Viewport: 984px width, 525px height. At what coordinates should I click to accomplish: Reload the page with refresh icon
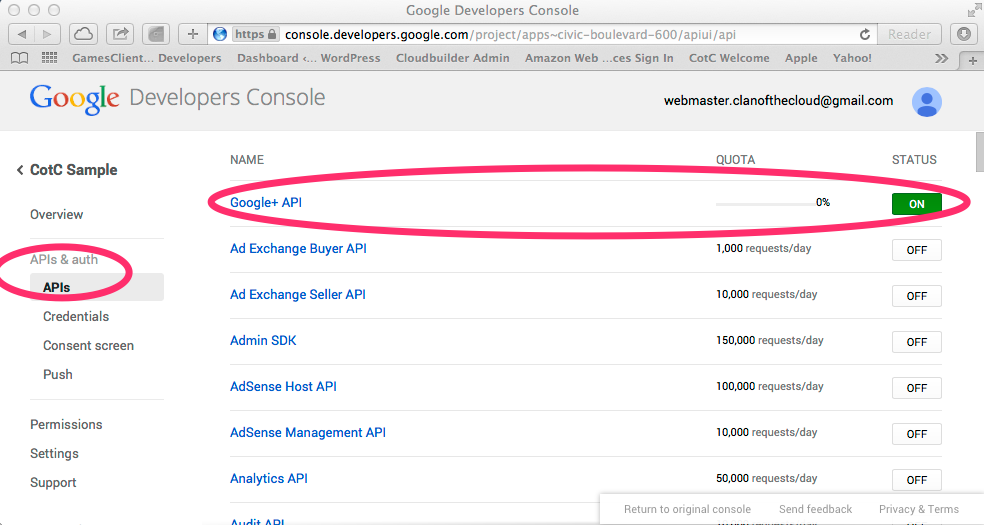tap(865, 34)
